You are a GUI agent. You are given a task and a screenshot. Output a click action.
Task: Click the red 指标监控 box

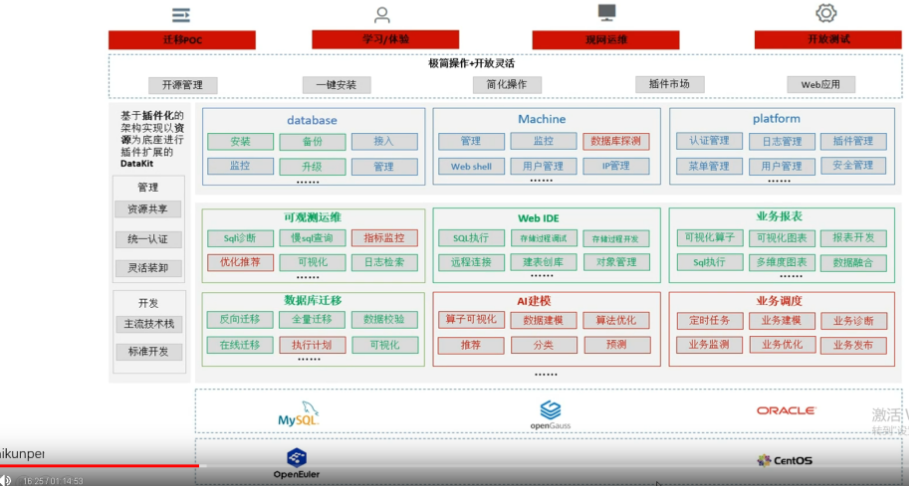pyautogui.click(x=384, y=238)
